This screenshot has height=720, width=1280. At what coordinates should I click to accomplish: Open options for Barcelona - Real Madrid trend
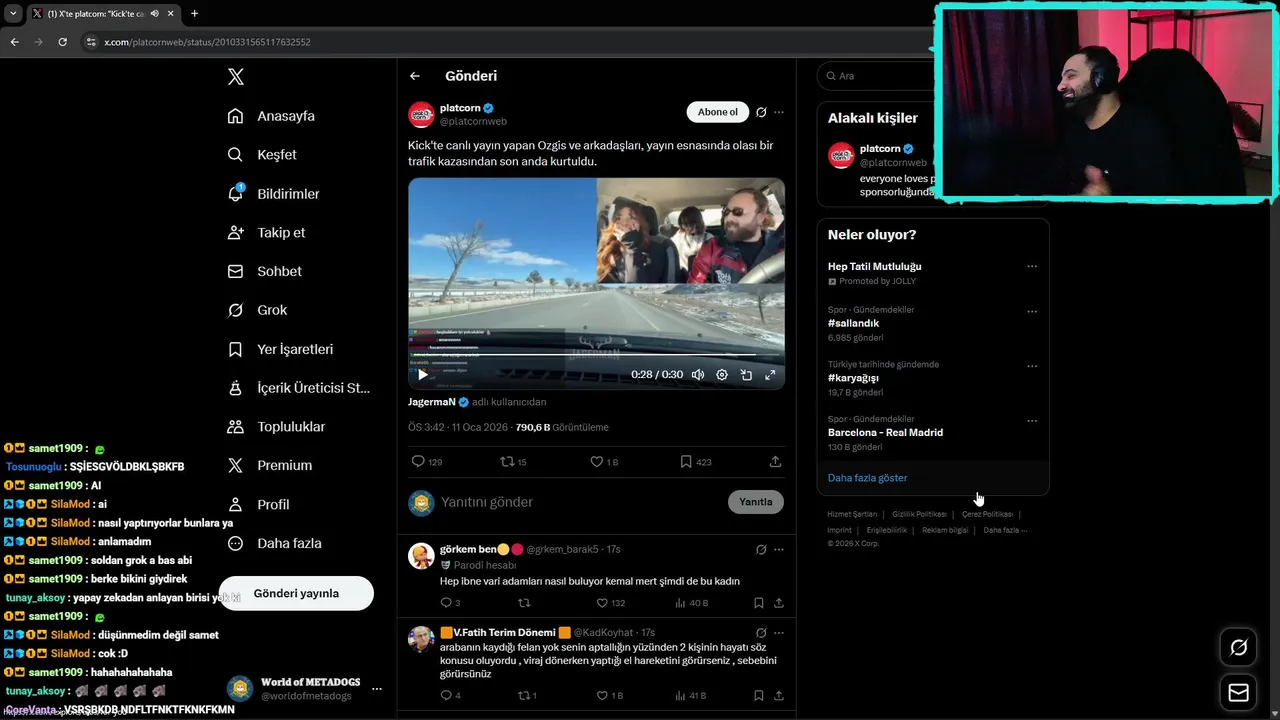(1032, 421)
